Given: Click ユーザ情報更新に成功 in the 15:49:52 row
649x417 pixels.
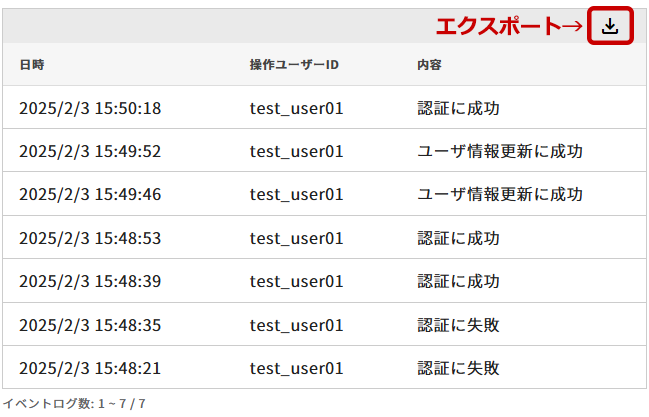Looking at the screenshot, I should (499, 151).
